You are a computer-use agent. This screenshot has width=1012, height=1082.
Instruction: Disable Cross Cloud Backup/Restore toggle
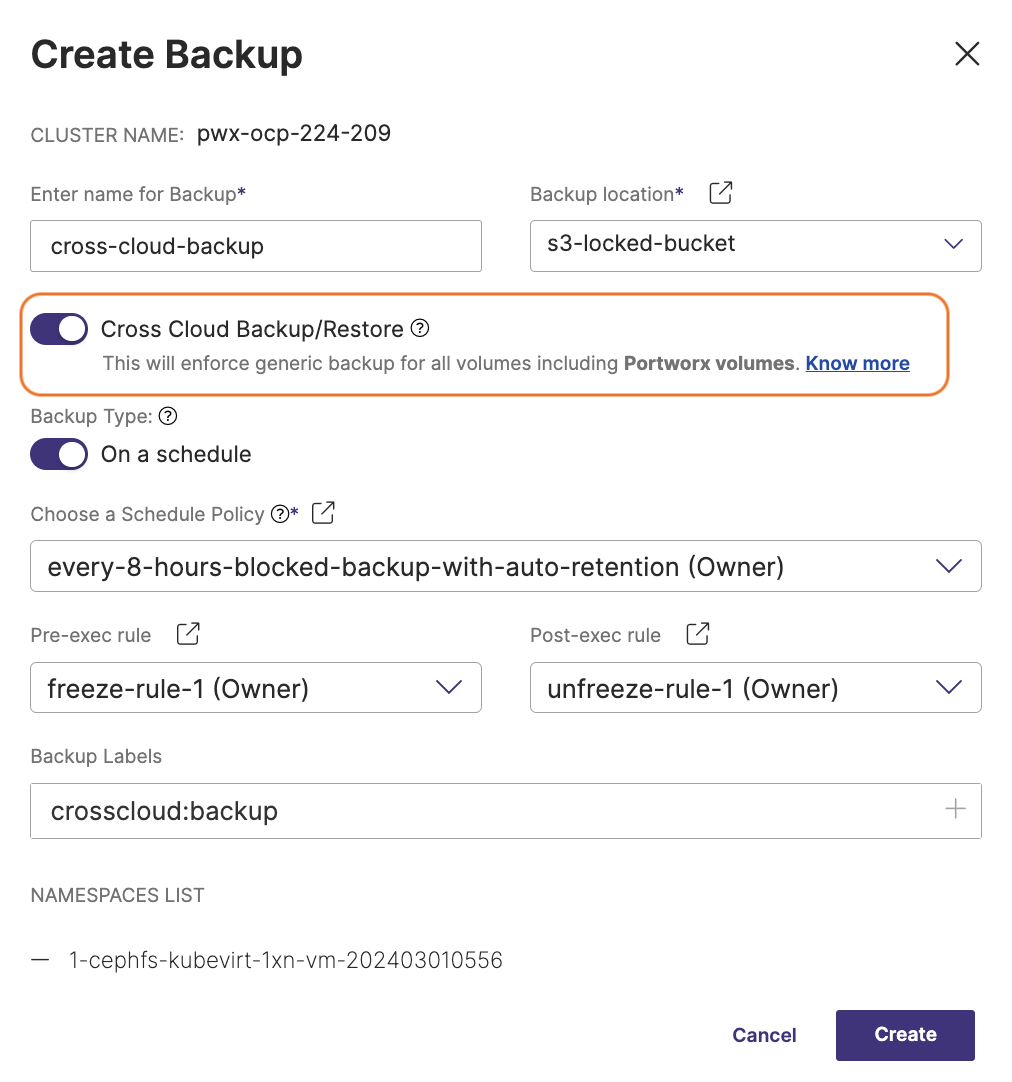click(x=59, y=329)
